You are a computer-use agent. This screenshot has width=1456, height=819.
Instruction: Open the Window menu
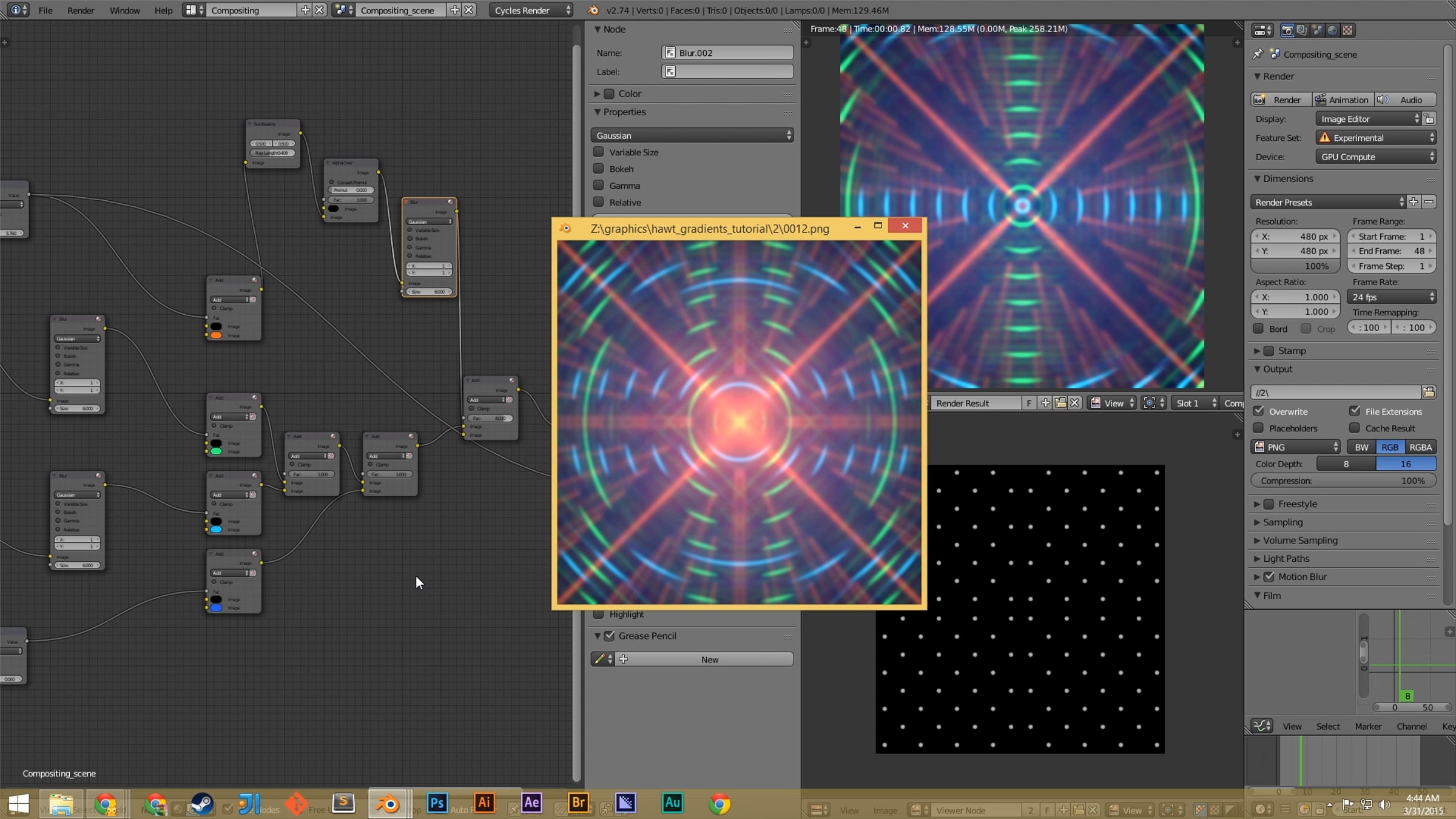click(124, 10)
